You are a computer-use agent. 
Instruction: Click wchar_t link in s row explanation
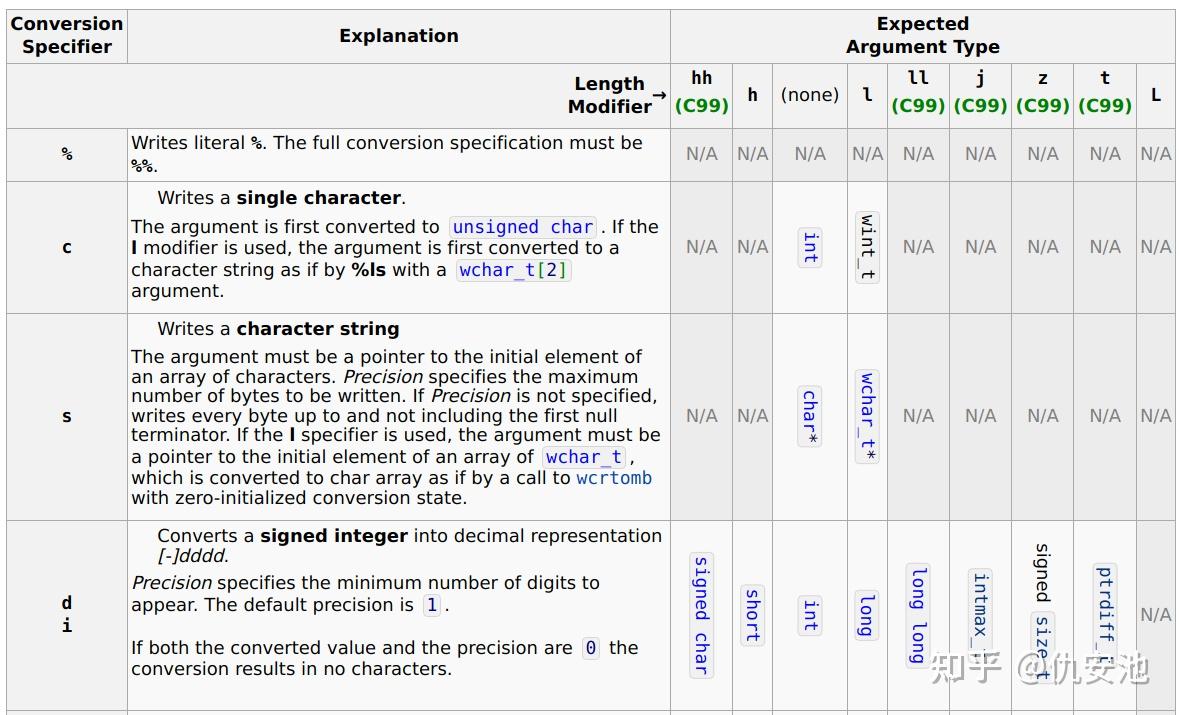[584, 457]
